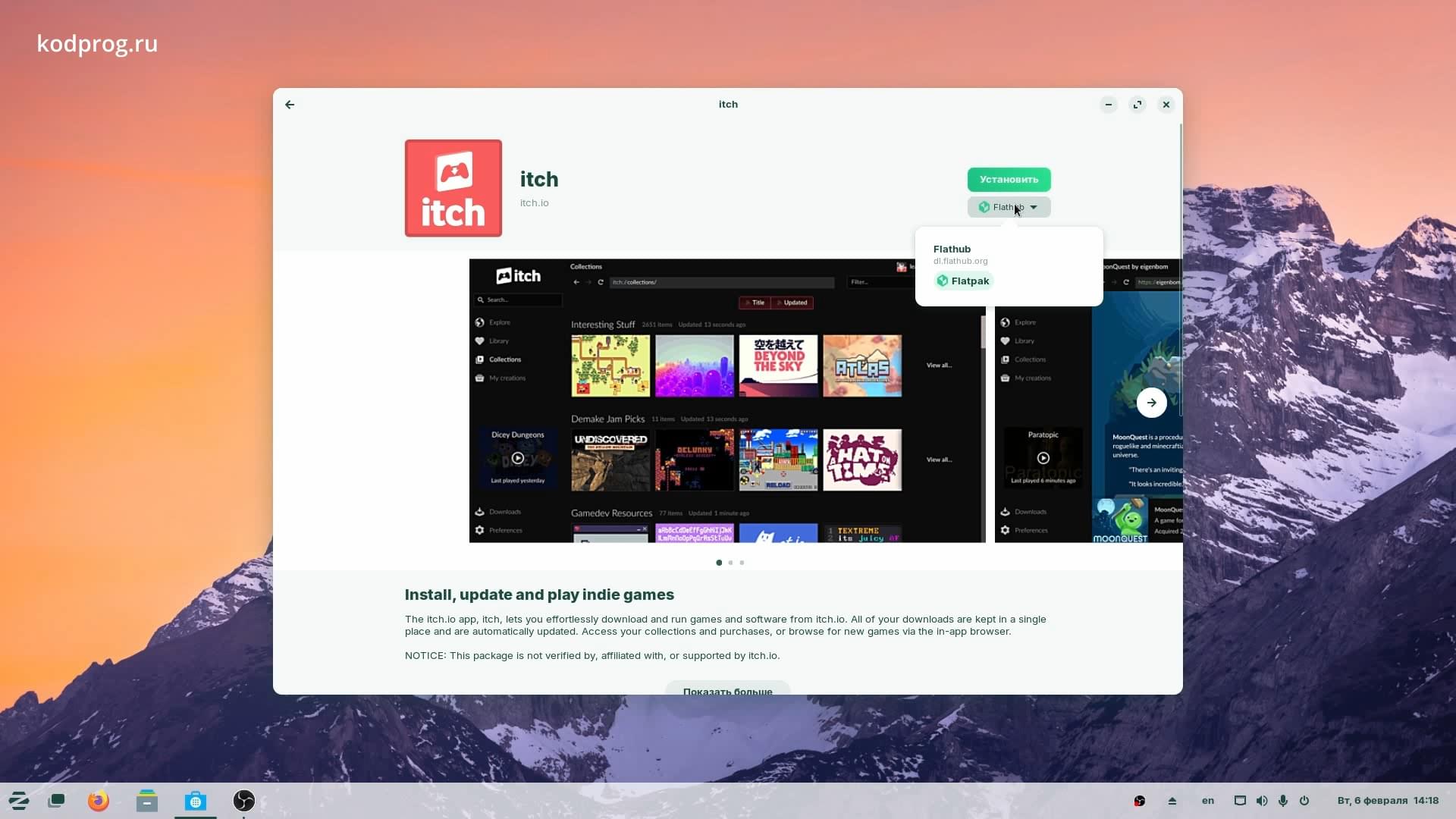Open the Zorin start menu
The height and width of the screenshot is (819, 1456).
click(19, 801)
